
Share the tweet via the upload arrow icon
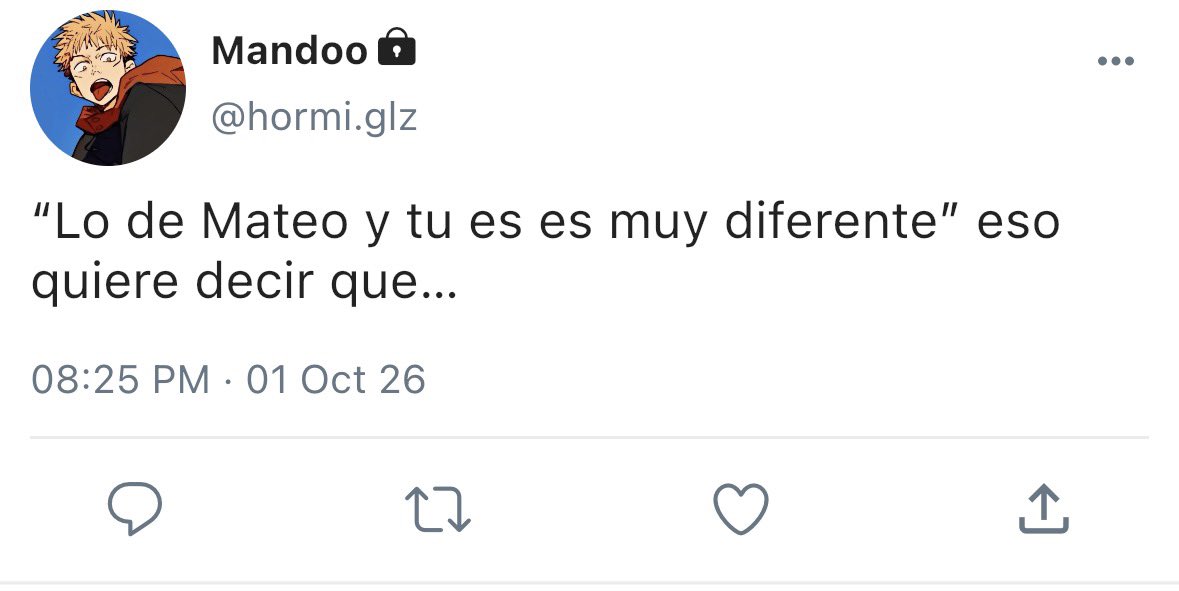pyautogui.click(x=1044, y=509)
